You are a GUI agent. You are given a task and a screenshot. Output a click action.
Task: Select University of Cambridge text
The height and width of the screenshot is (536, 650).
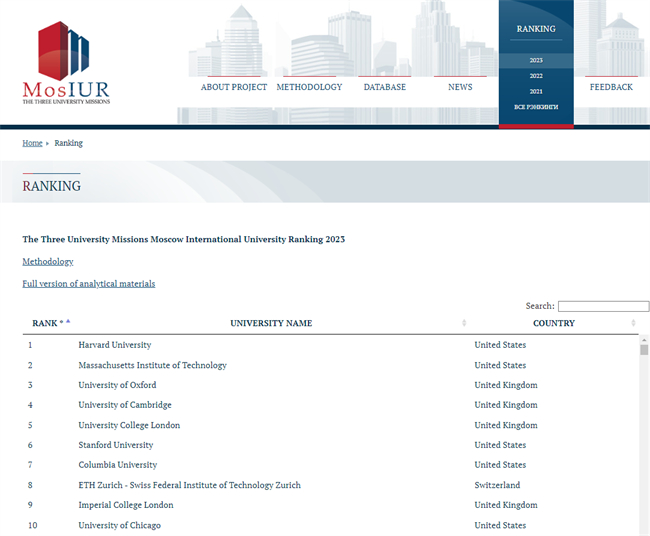[x=125, y=405]
